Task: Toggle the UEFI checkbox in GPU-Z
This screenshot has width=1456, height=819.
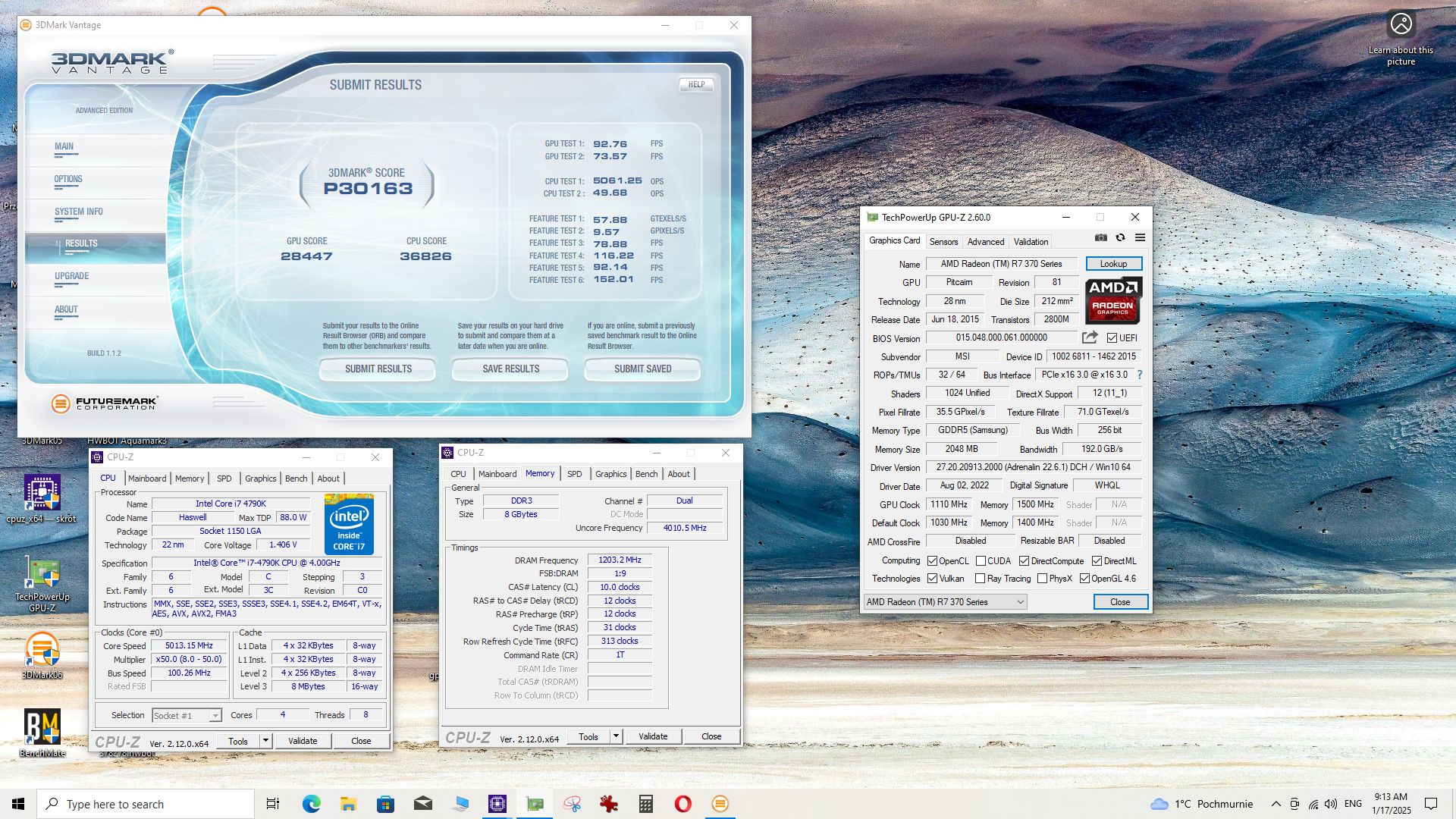Action: click(1112, 338)
